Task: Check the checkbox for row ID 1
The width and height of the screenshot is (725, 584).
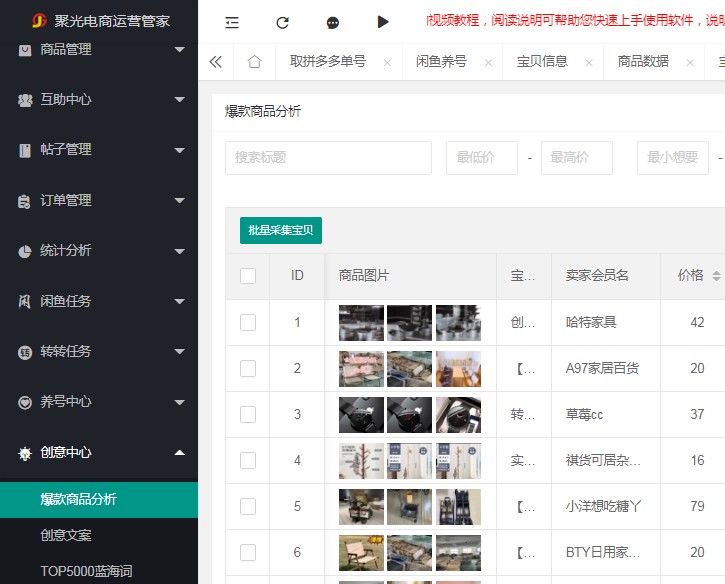Action: coord(248,322)
